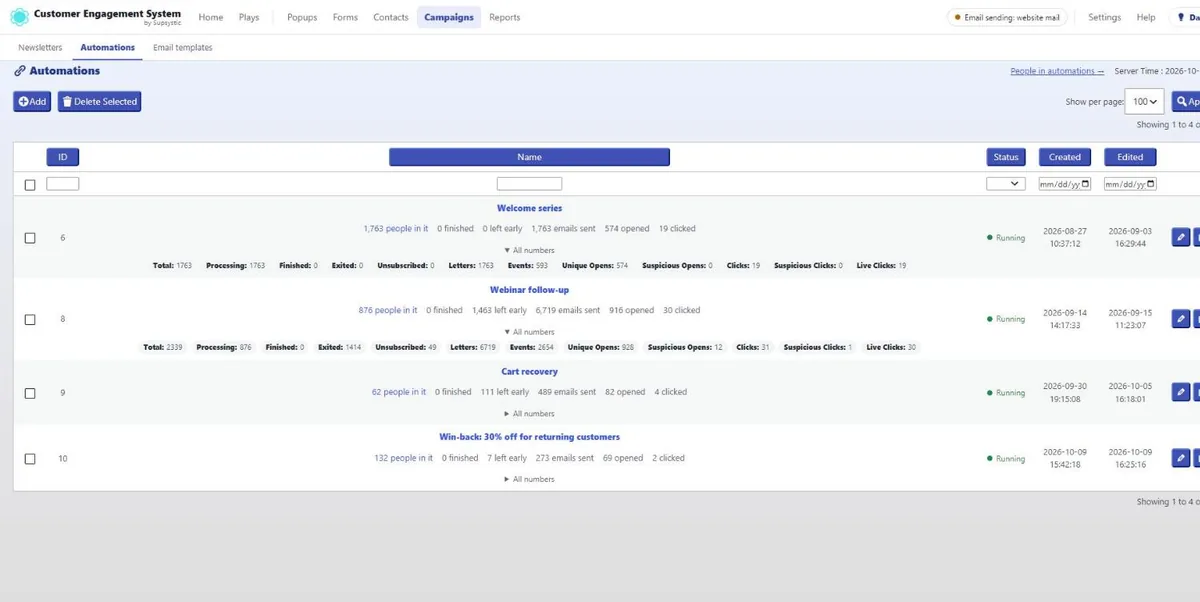This screenshot has height=602, width=1200.
Task: Click the Customer Engagement System logo icon
Action: pyautogui.click(x=19, y=17)
